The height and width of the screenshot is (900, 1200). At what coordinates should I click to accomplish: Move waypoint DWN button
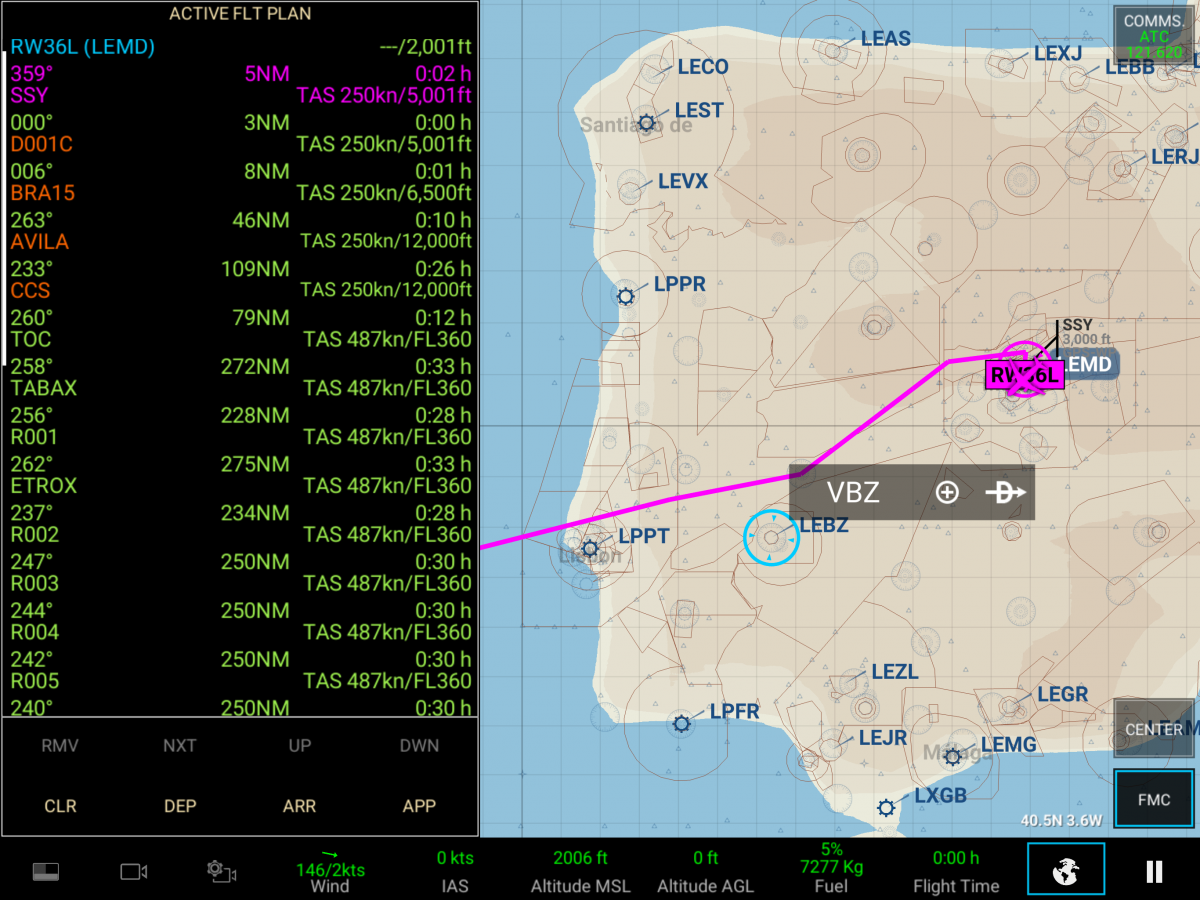coord(419,746)
